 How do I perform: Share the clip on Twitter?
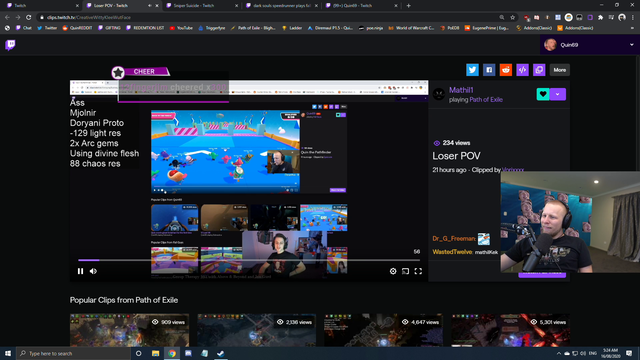click(472, 70)
